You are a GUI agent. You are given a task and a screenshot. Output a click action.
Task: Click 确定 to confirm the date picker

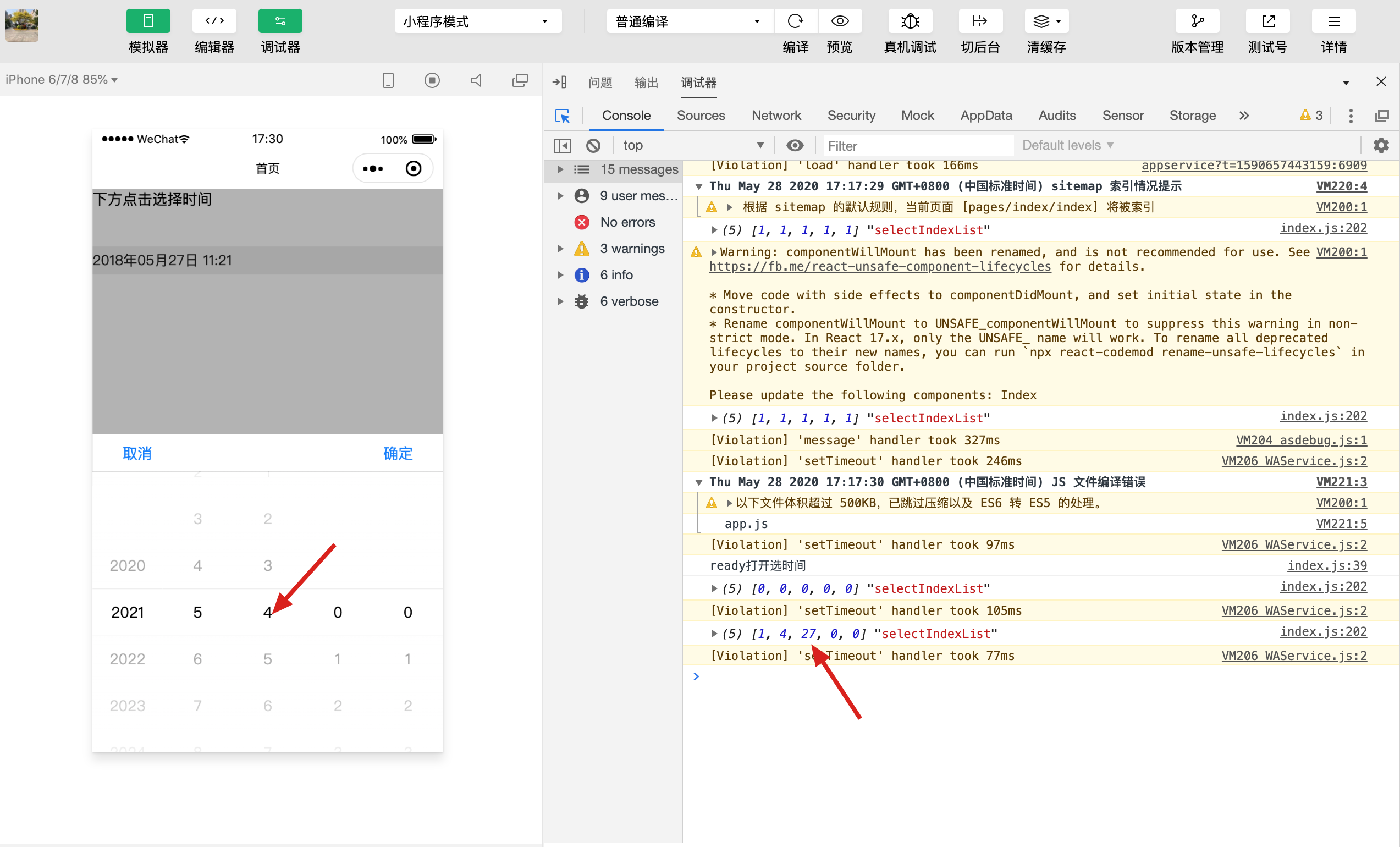pyautogui.click(x=397, y=453)
